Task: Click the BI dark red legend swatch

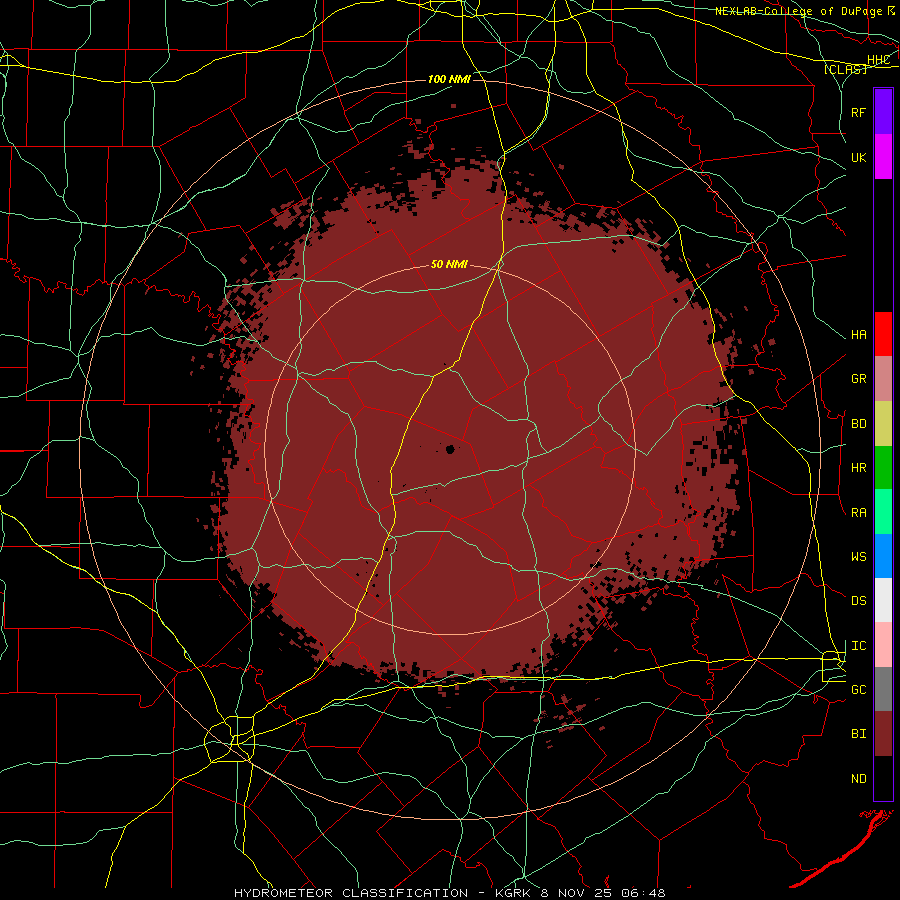Action: pyautogui.click(x=883, y=734)
